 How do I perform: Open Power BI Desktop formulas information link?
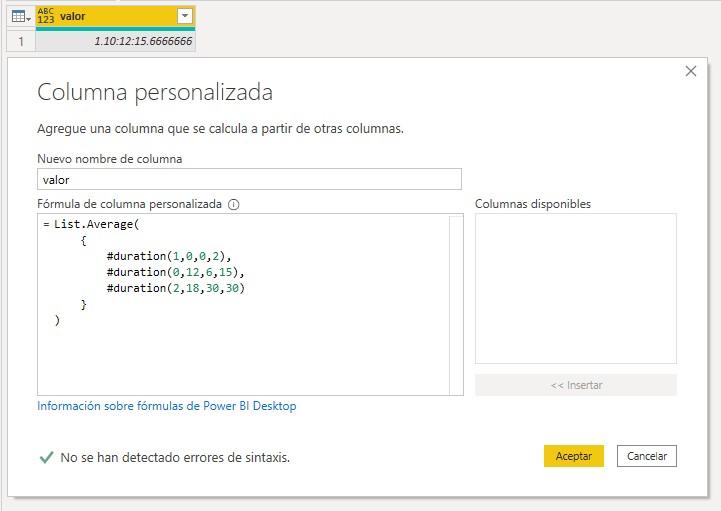166,406
